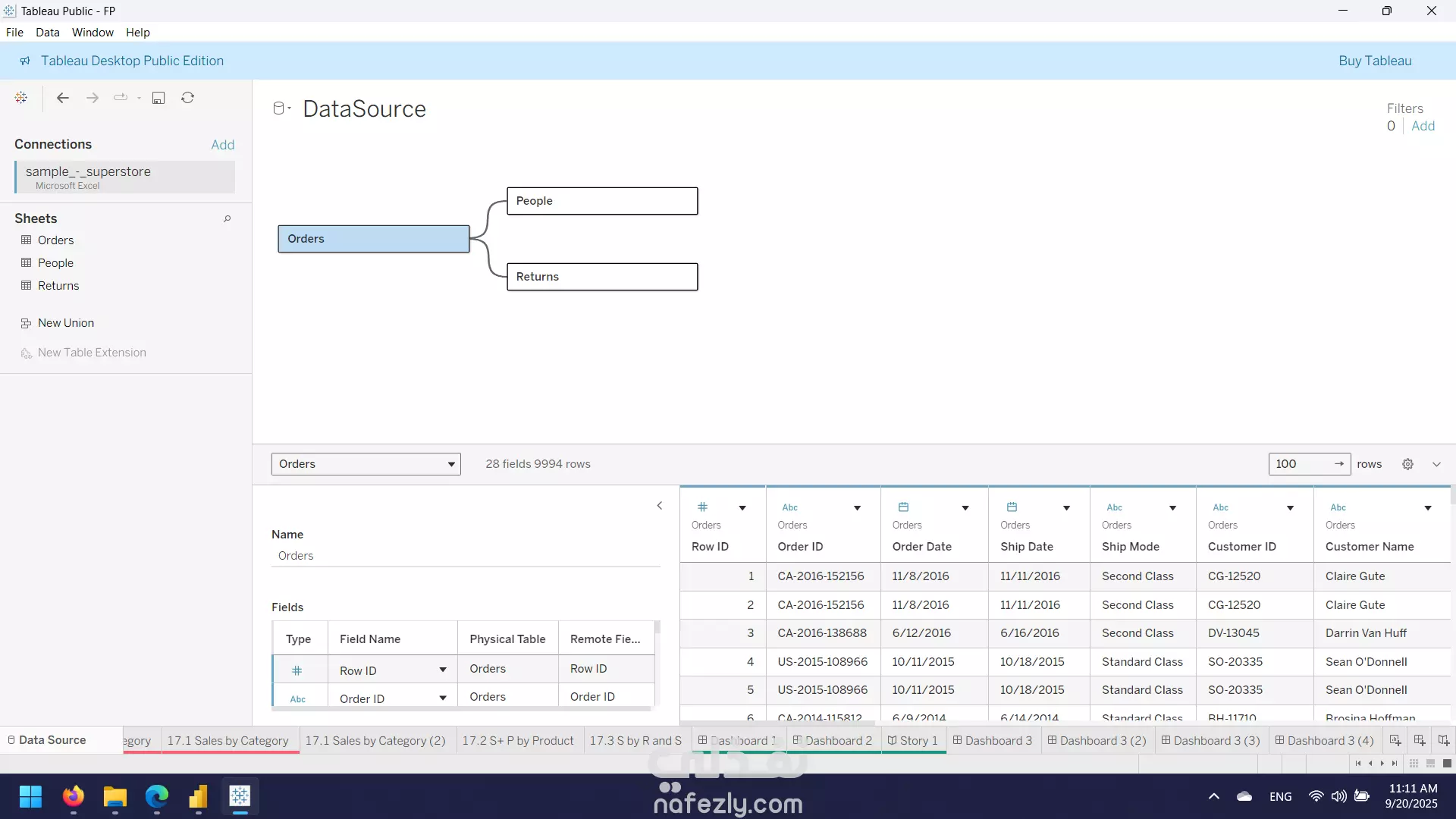
Task: Click the Row ID number type icon
Action: click(702, 507)
